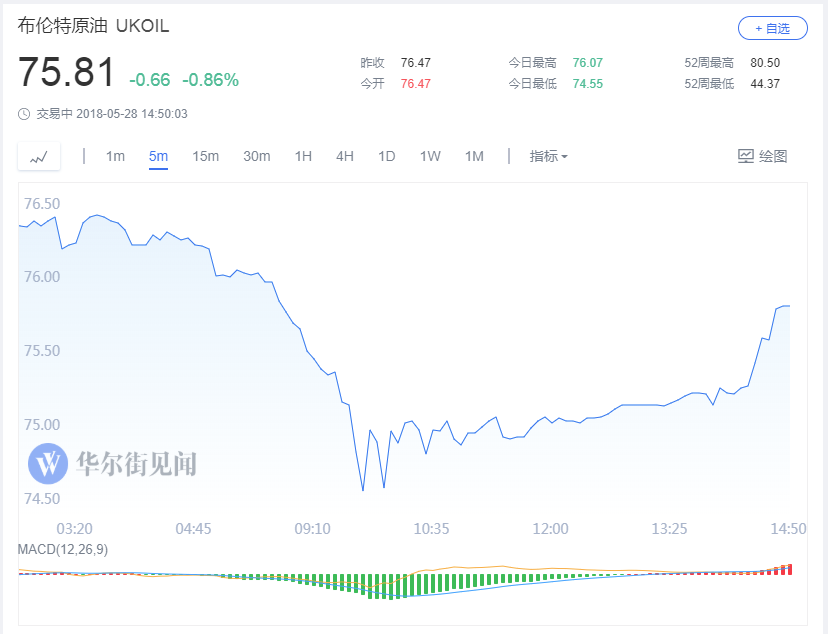Select the 5m timeframe tab
Screen dimensions: 828x634
pyautogui.click(x=158, y=156)
